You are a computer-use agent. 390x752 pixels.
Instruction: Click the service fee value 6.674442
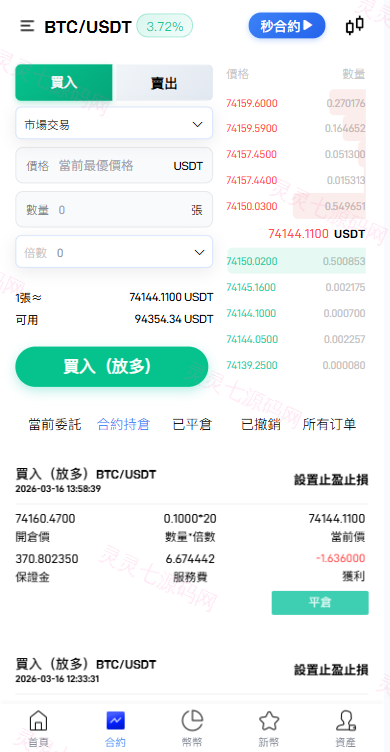coord(190,559)
